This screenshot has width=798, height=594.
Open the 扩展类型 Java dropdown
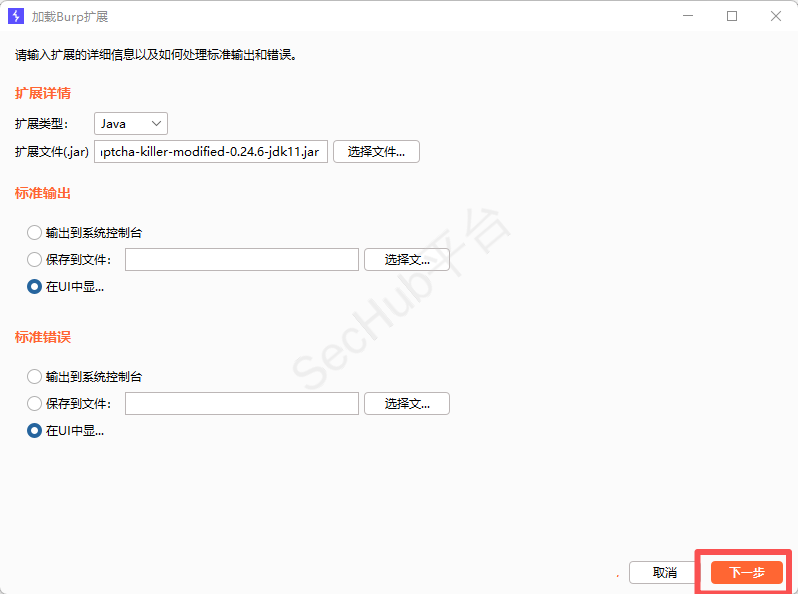(131, 123)
